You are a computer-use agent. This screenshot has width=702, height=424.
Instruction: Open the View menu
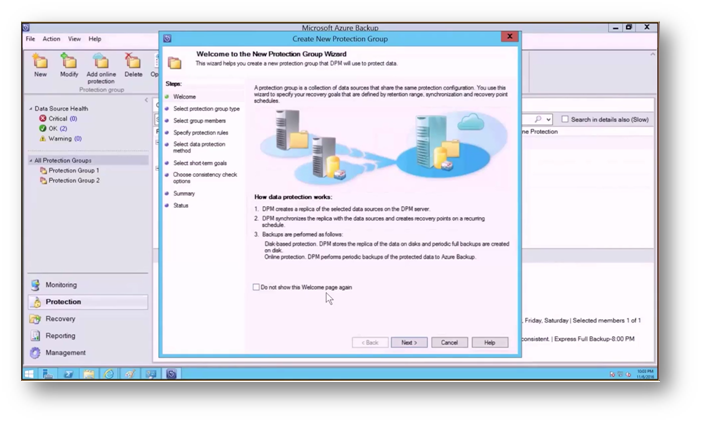(x=74, y=39)
